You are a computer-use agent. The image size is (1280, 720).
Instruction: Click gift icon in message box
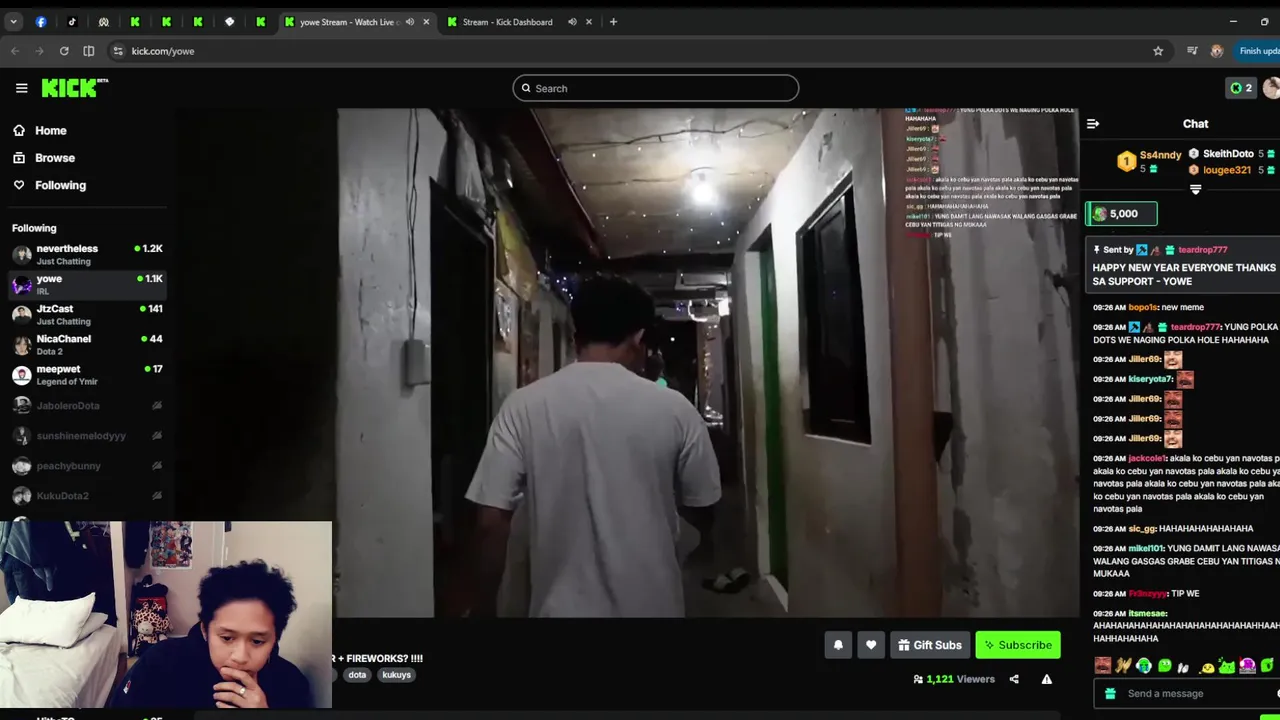[1109, 693]
